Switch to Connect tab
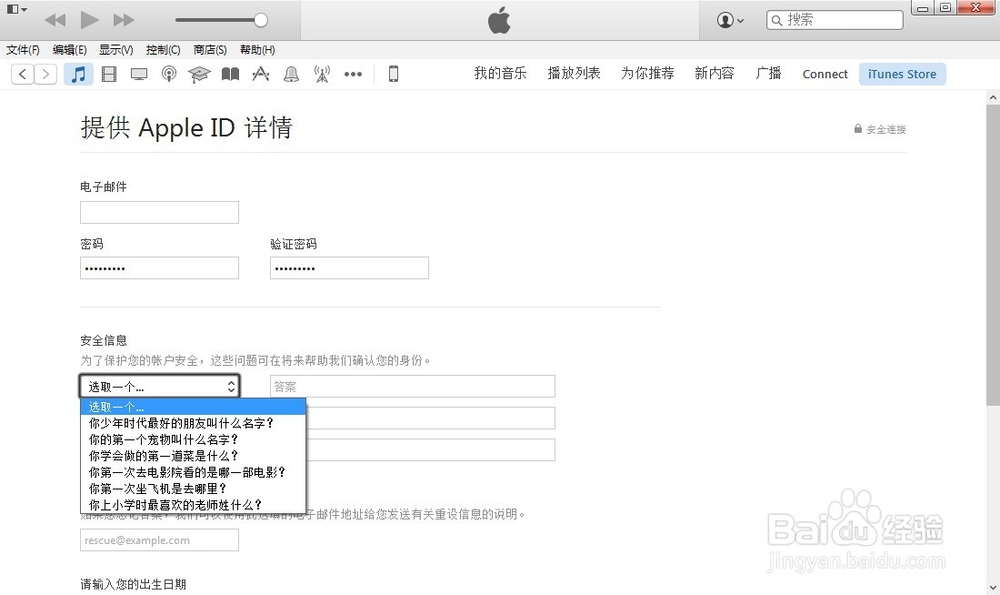 coord(825,74)
